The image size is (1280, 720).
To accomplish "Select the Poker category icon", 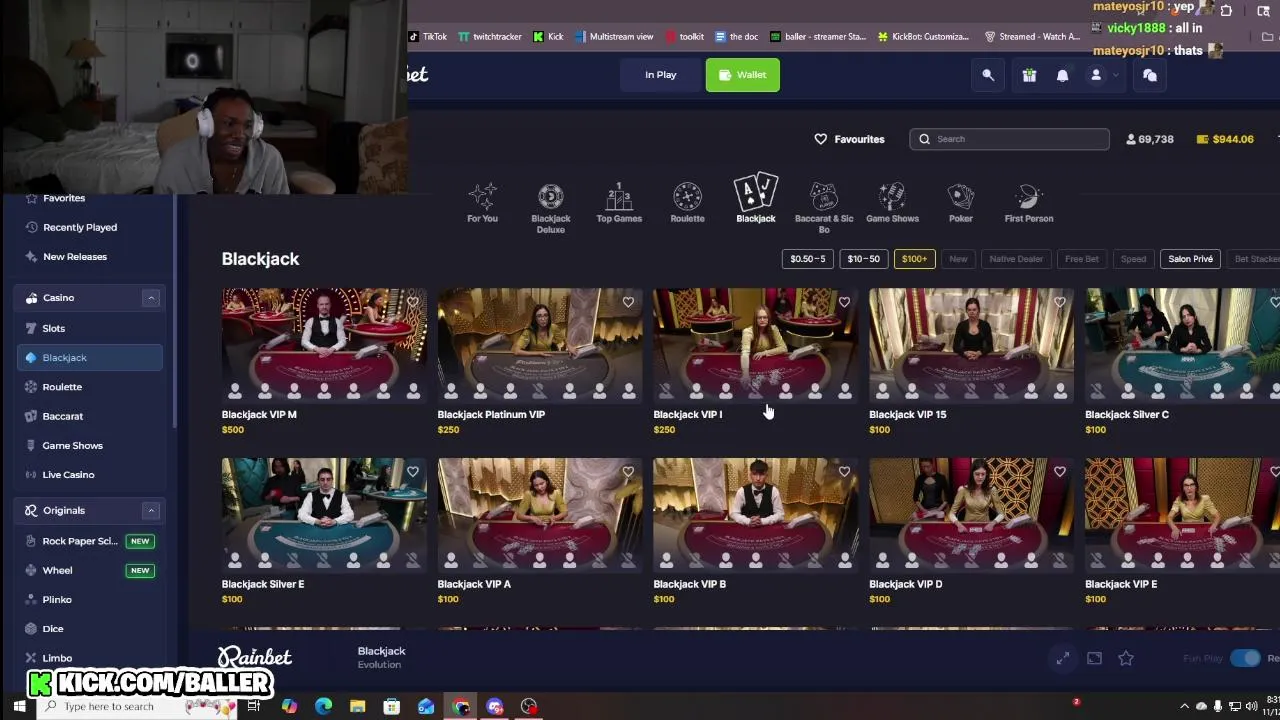I will point(961,203).
